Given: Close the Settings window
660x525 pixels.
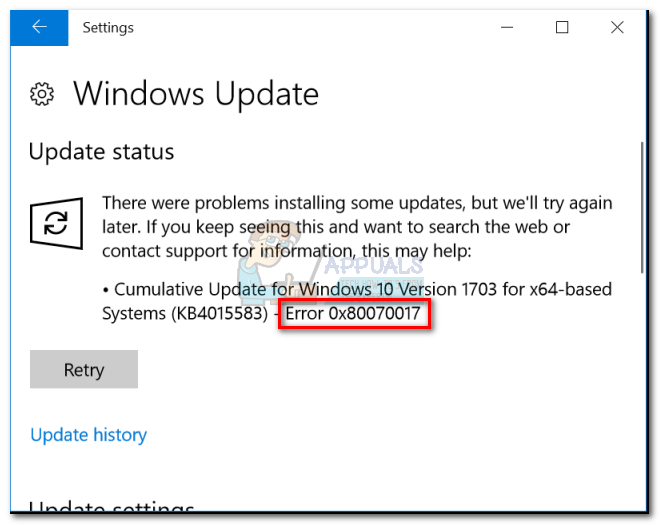Looking at the screenshot, I should pos(617,28).
